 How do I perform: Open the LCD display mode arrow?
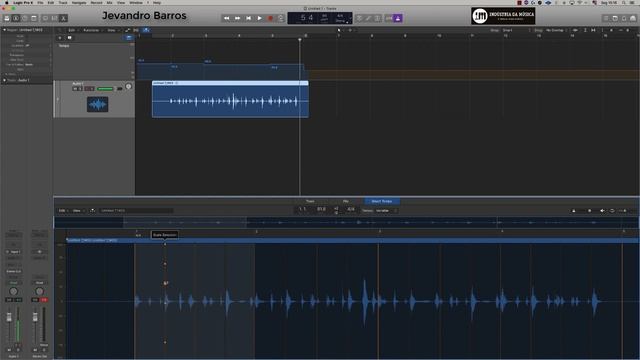coord(347,22)
